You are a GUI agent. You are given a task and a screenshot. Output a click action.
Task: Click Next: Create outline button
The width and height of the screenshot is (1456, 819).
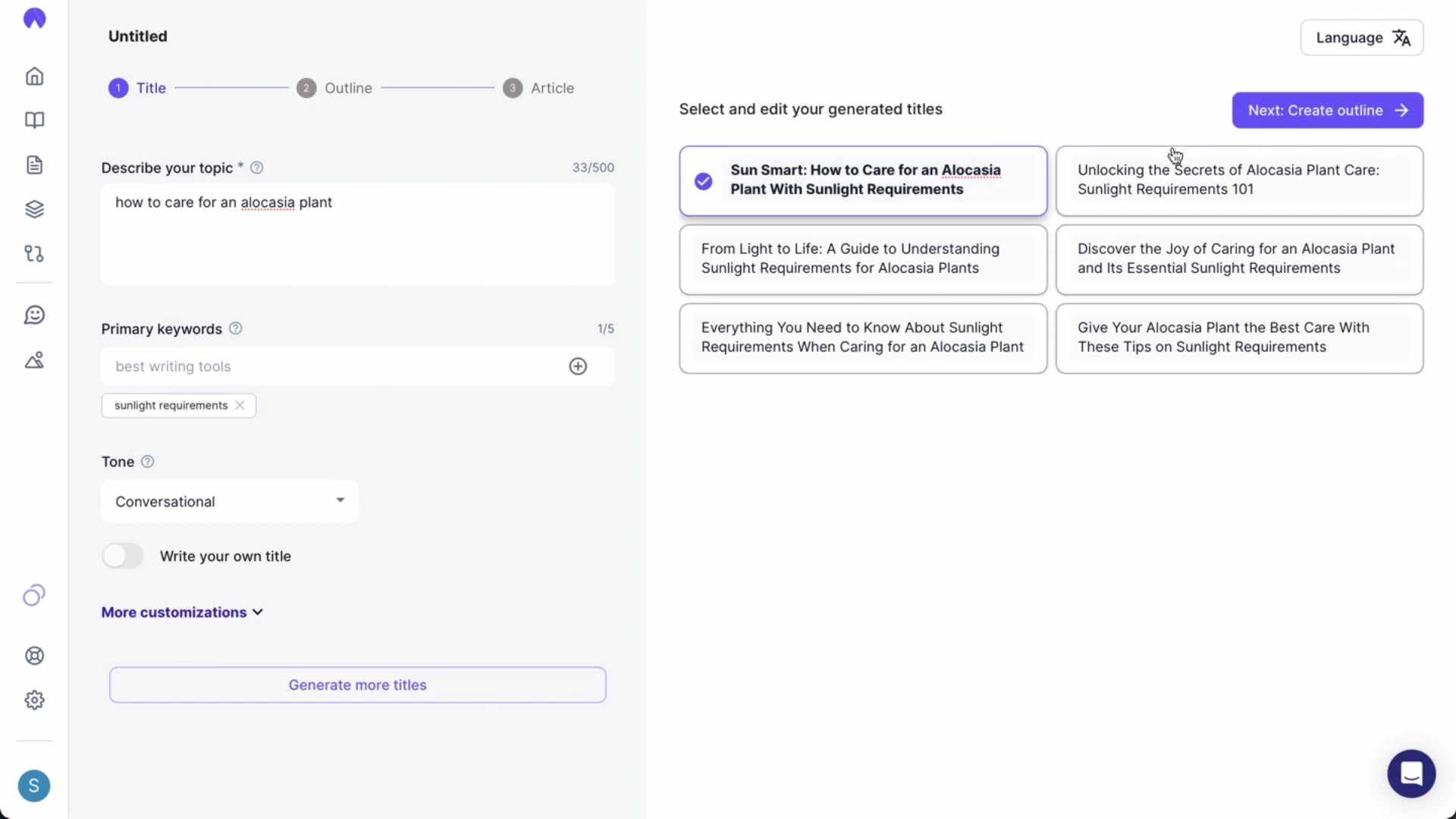click(1327, 111)
